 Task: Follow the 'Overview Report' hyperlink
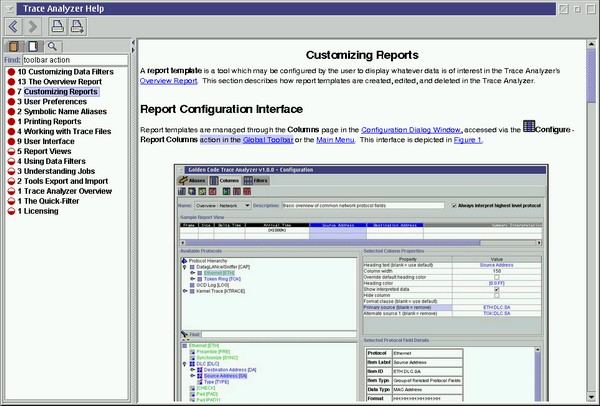pos(168,81)
